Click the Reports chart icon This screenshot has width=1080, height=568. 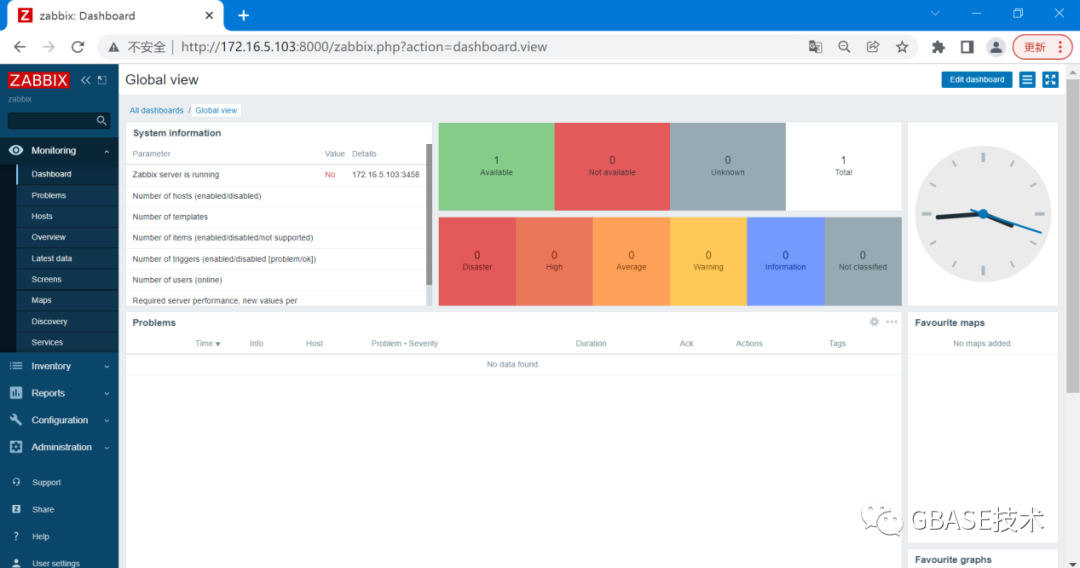[x=16, y=392]
